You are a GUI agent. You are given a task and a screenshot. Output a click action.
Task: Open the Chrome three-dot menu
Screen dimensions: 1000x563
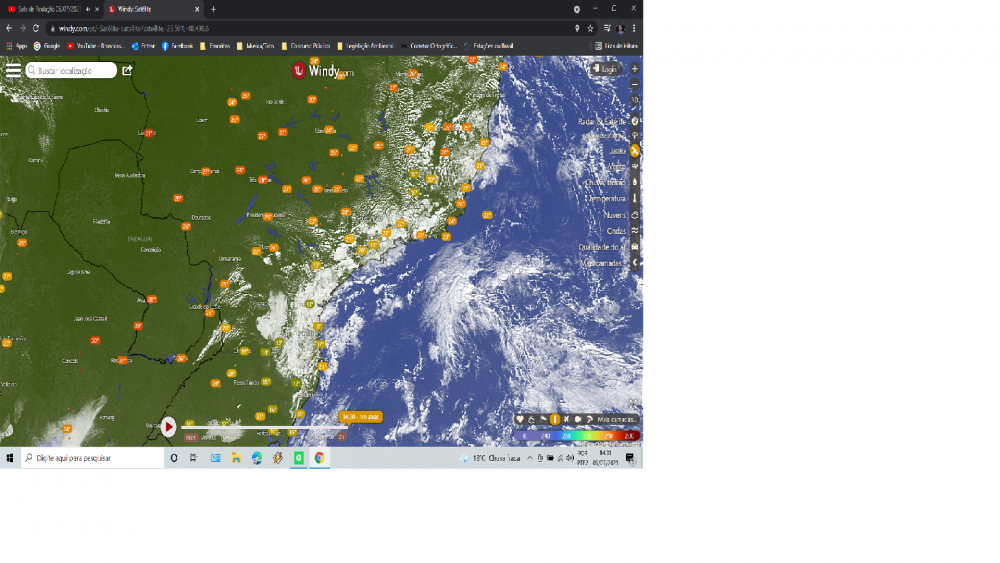tap(634, 28)
